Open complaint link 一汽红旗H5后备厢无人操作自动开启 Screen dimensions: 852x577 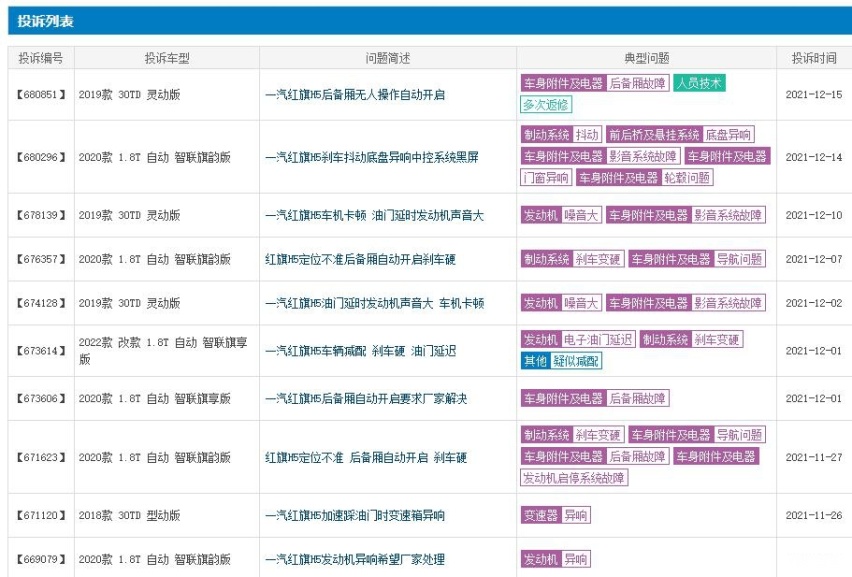355,95
